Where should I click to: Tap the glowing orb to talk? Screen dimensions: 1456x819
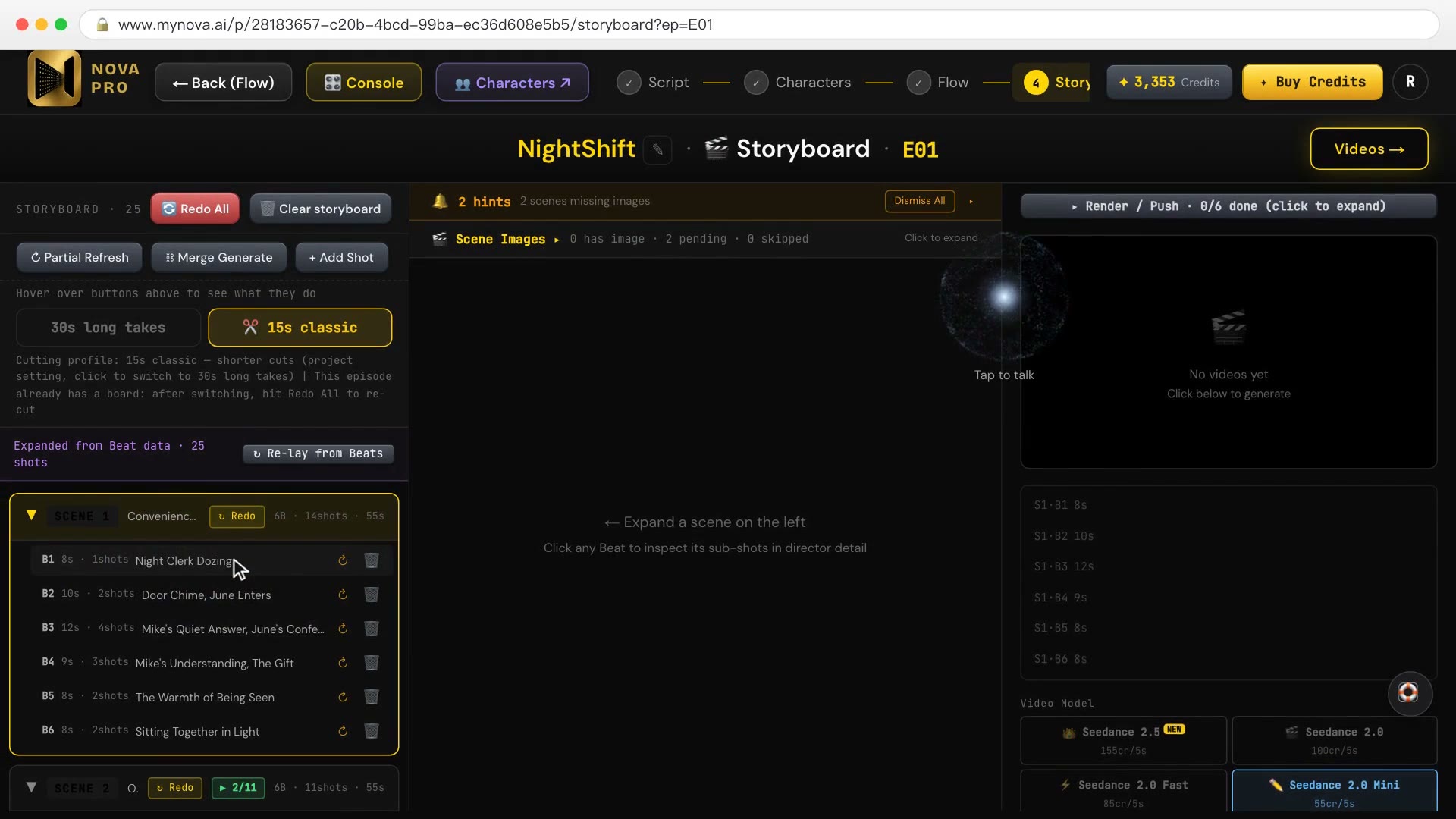1004,297
